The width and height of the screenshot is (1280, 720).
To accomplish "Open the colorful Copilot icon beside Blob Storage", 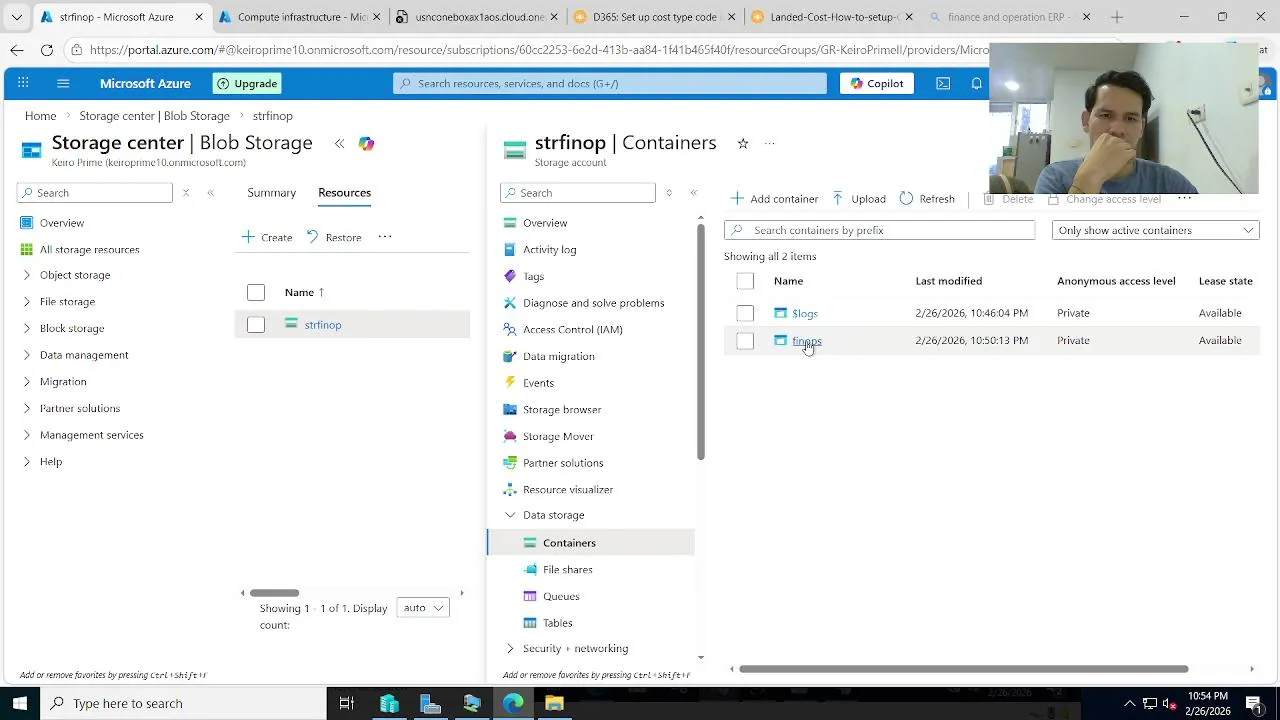I will [366, 144].
